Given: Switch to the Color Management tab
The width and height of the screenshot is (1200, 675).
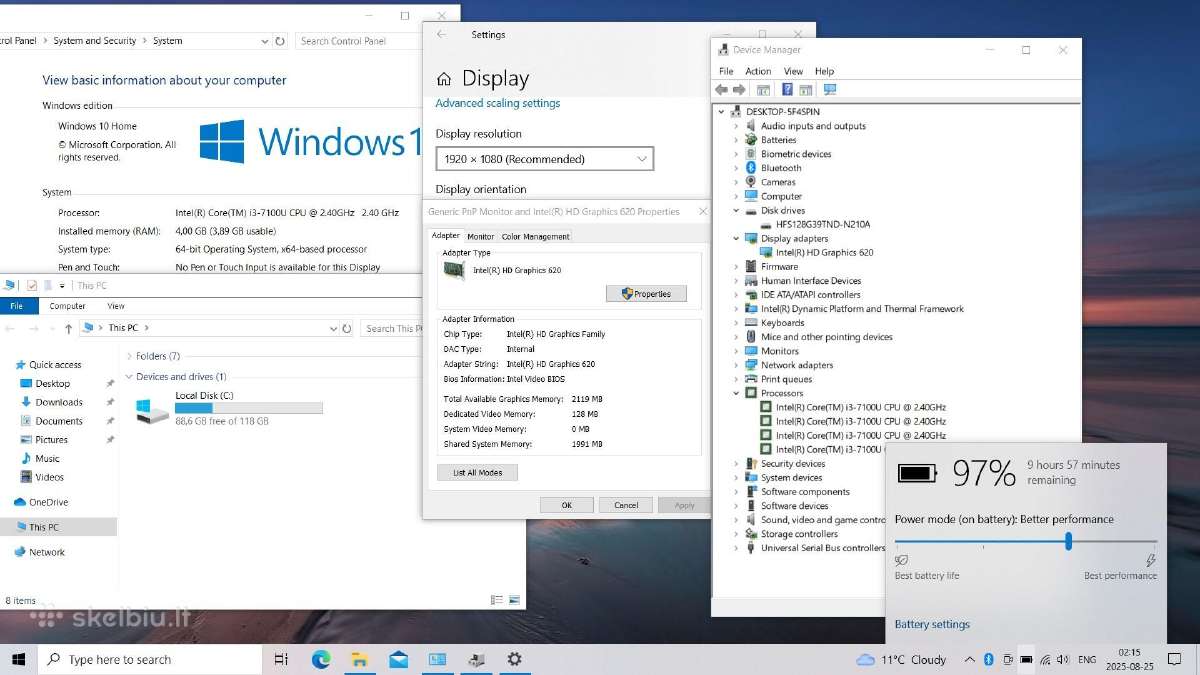Looking at the screenshot, I should click(535, 237).
